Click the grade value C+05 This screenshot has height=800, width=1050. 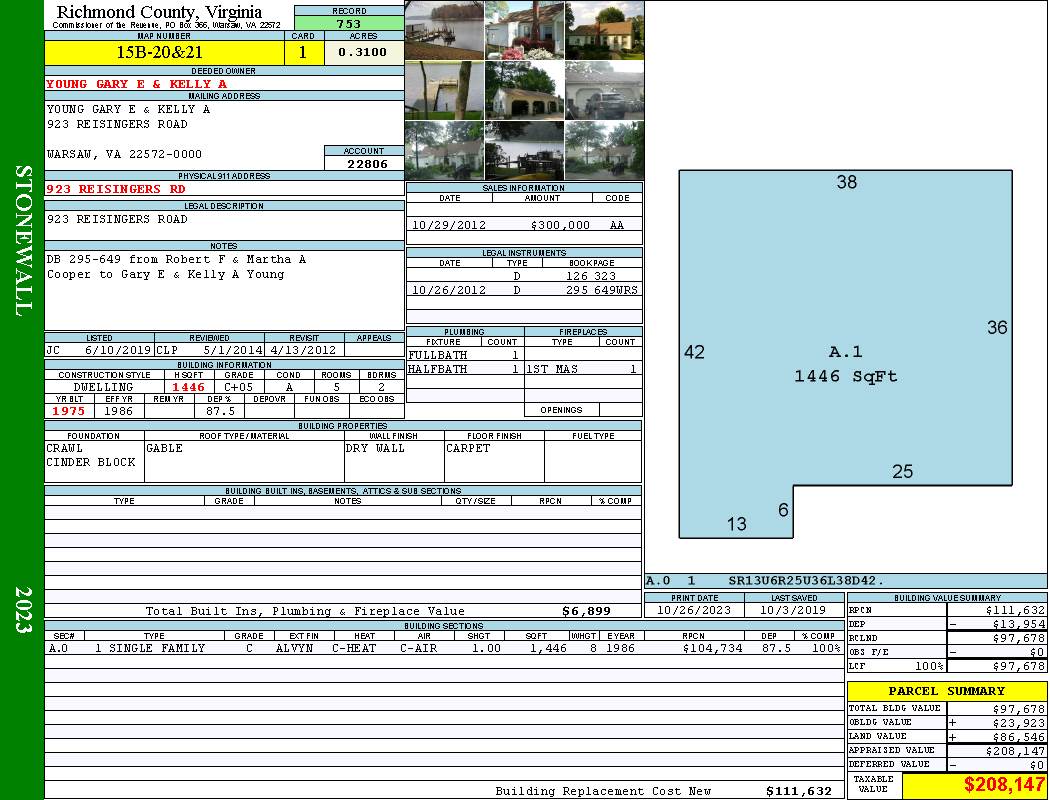tap(238, 387)
